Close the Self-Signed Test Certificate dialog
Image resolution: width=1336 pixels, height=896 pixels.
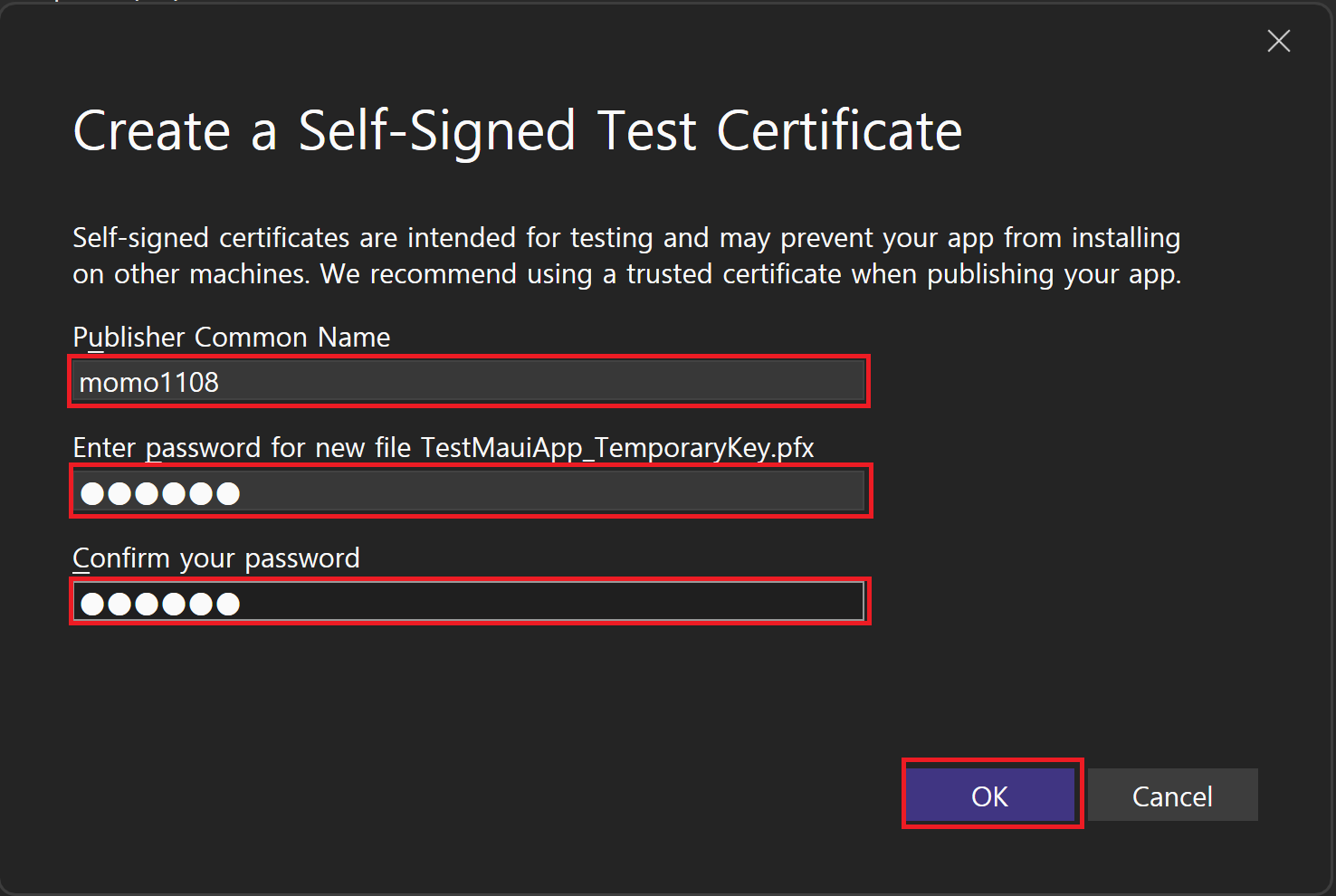[x=1278, y=41]
